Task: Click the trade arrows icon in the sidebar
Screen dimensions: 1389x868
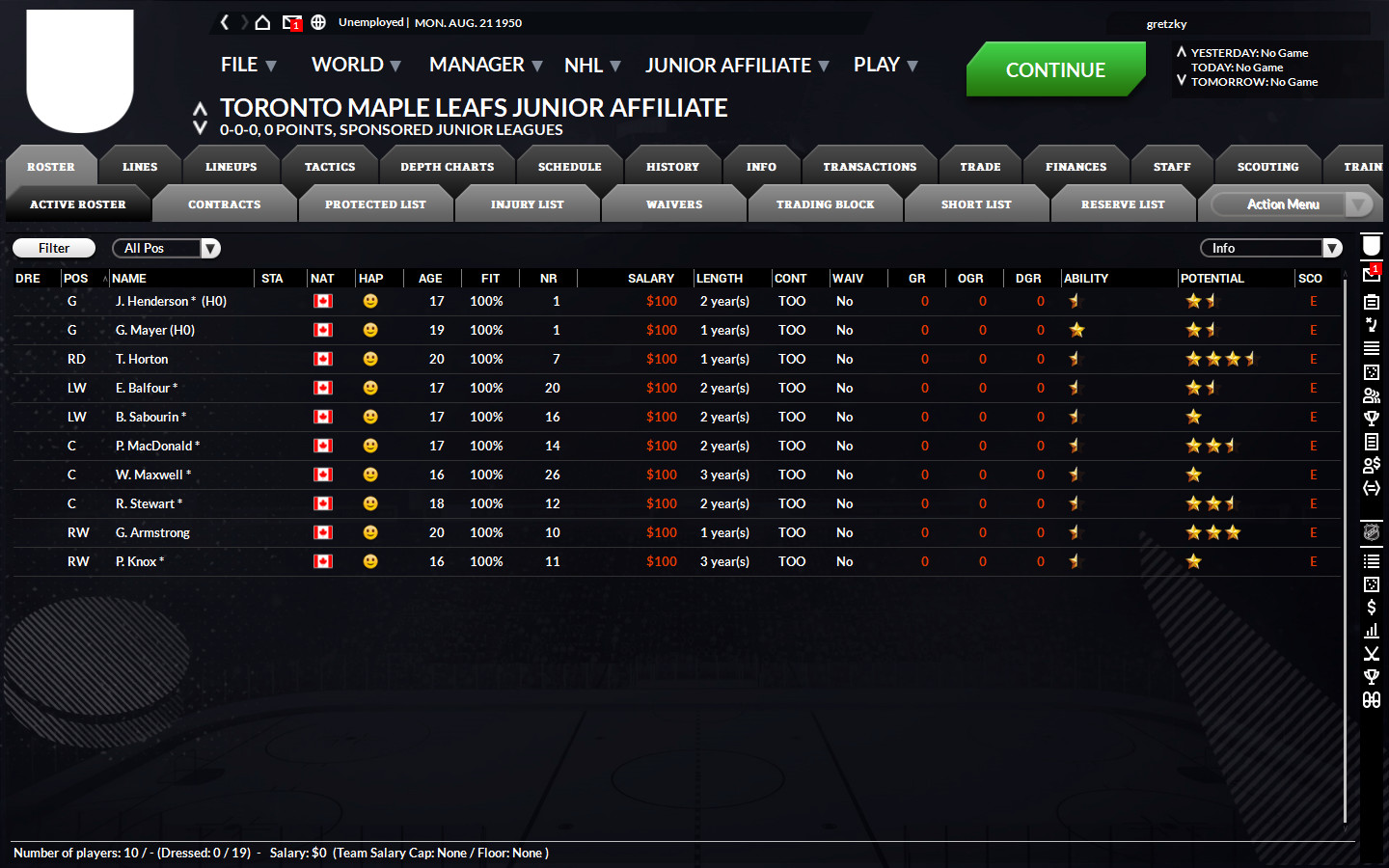Action: pos(1371,488)
